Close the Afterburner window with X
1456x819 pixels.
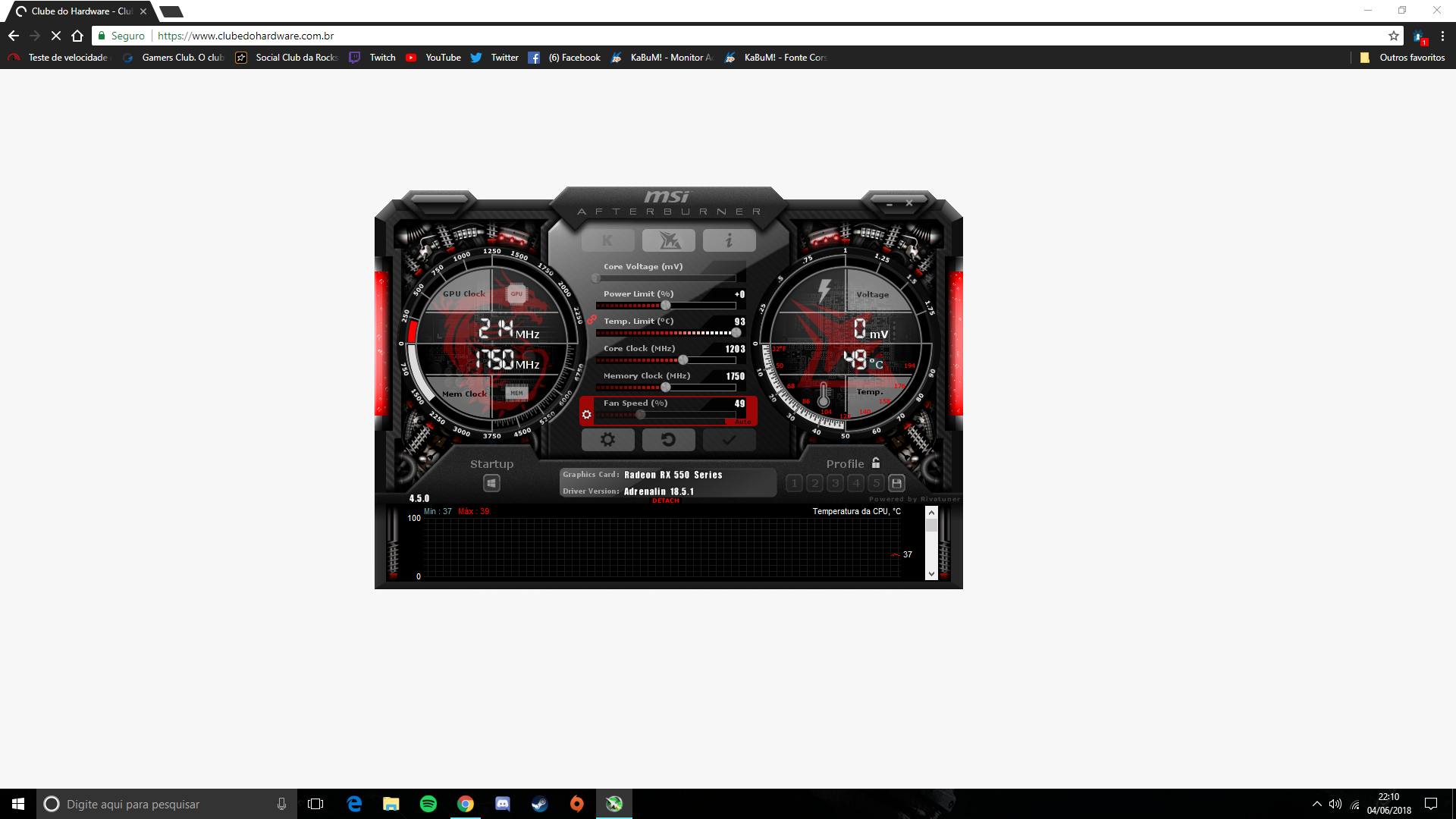pyautogui.click(x=908, y=202)
